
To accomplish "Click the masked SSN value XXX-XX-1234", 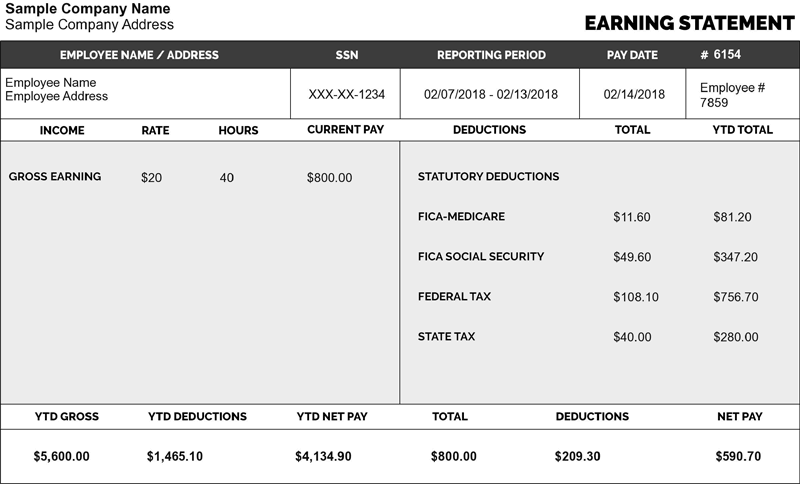I will (346, 94).
